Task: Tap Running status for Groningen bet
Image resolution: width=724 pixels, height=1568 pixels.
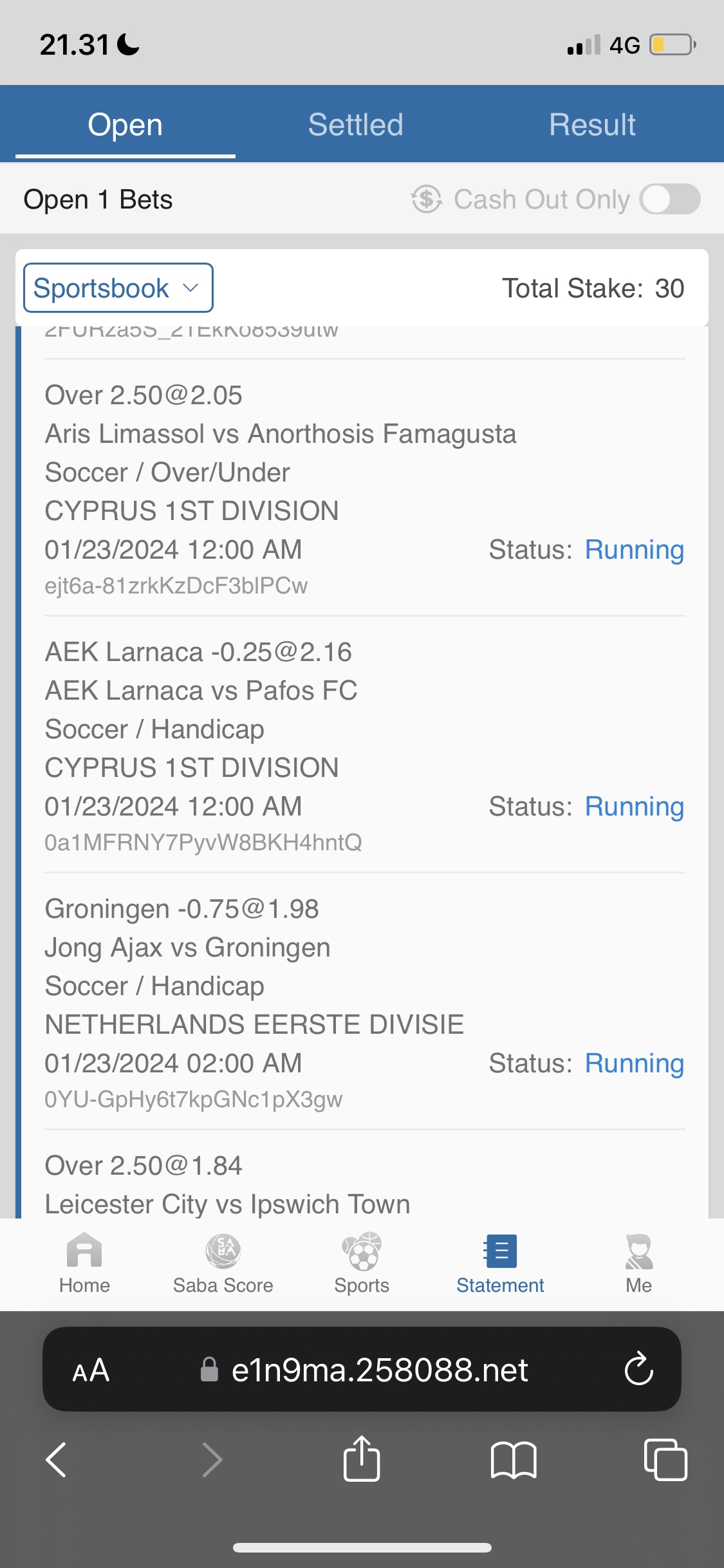Action: (634, 1063)
